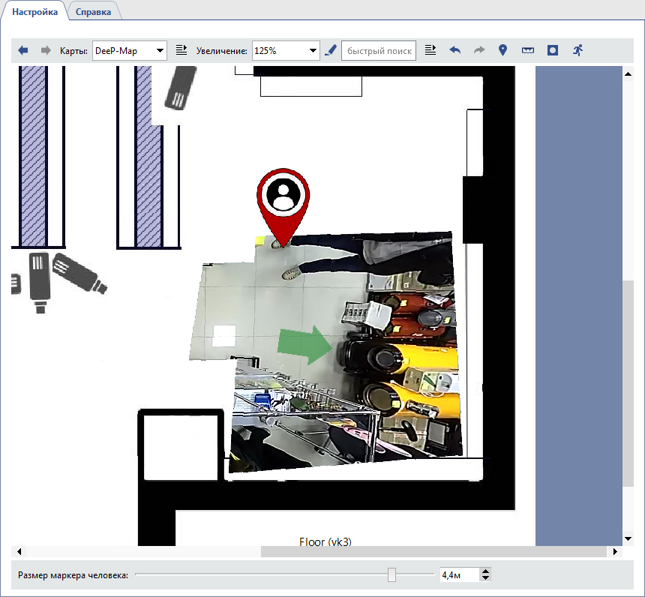Viewport: 645px width, 597px height.
Task: Click the pencil edit icon beside zoom dropdown
Action: coord(331,50)
